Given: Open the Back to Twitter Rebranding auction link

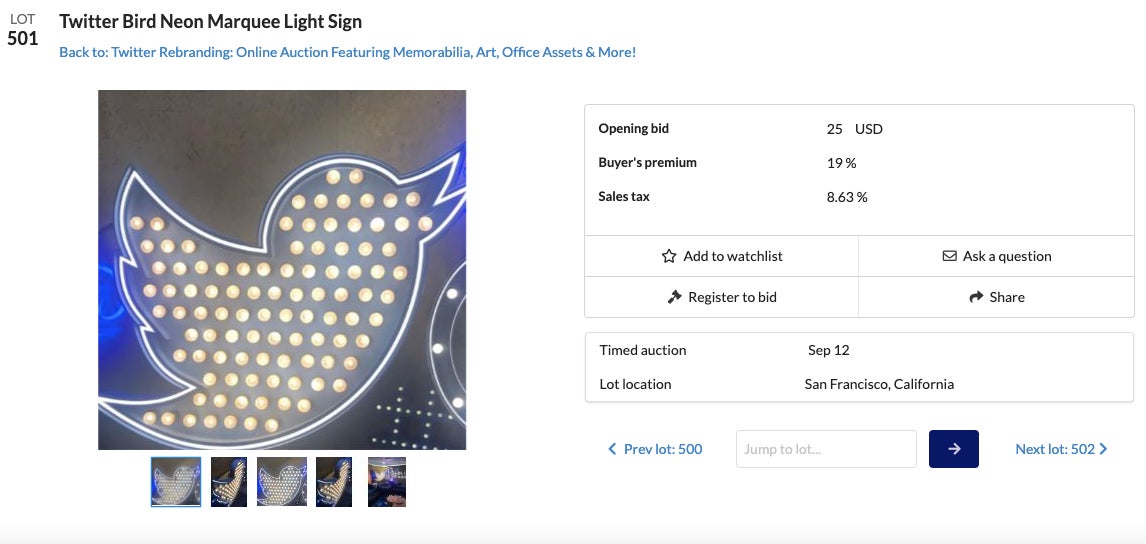Looking at the screenshot, I should [347, 52].
